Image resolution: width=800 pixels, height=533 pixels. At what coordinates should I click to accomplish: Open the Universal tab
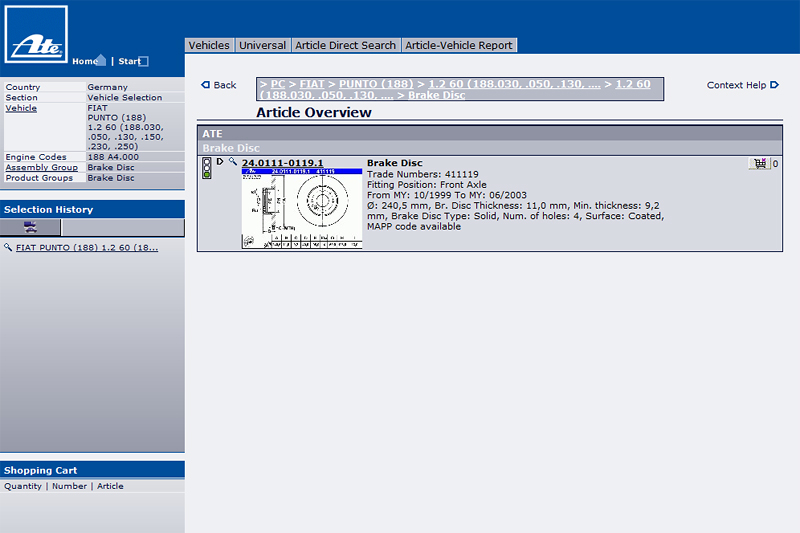point(262,45)
